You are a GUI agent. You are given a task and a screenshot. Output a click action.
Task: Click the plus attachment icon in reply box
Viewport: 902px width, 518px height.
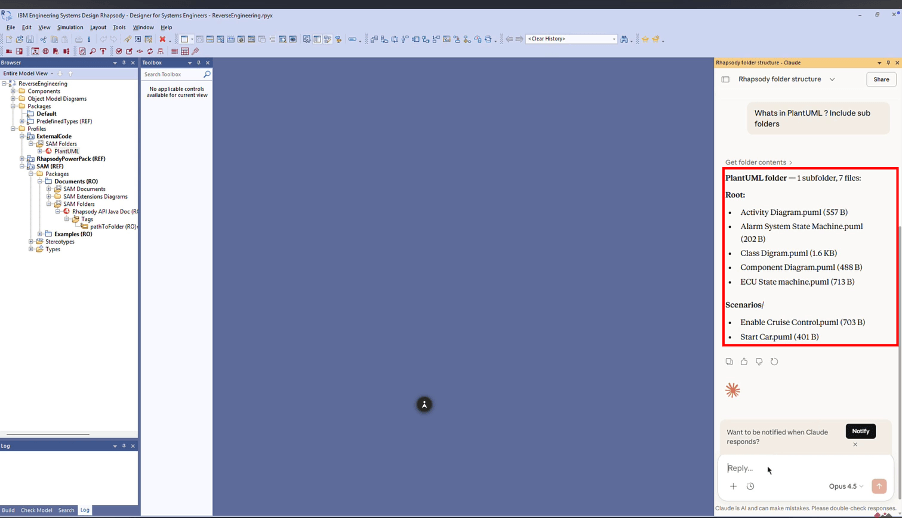733,486
